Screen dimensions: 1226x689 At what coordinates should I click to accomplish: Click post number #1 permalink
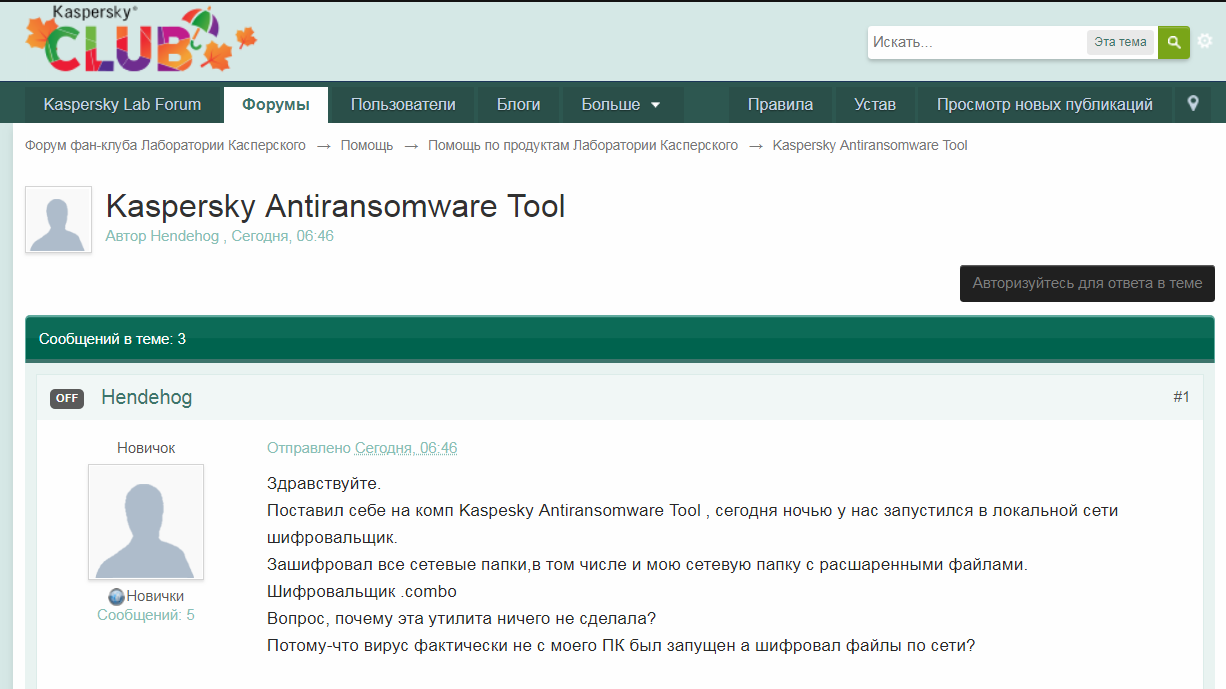pos(1181,397)
